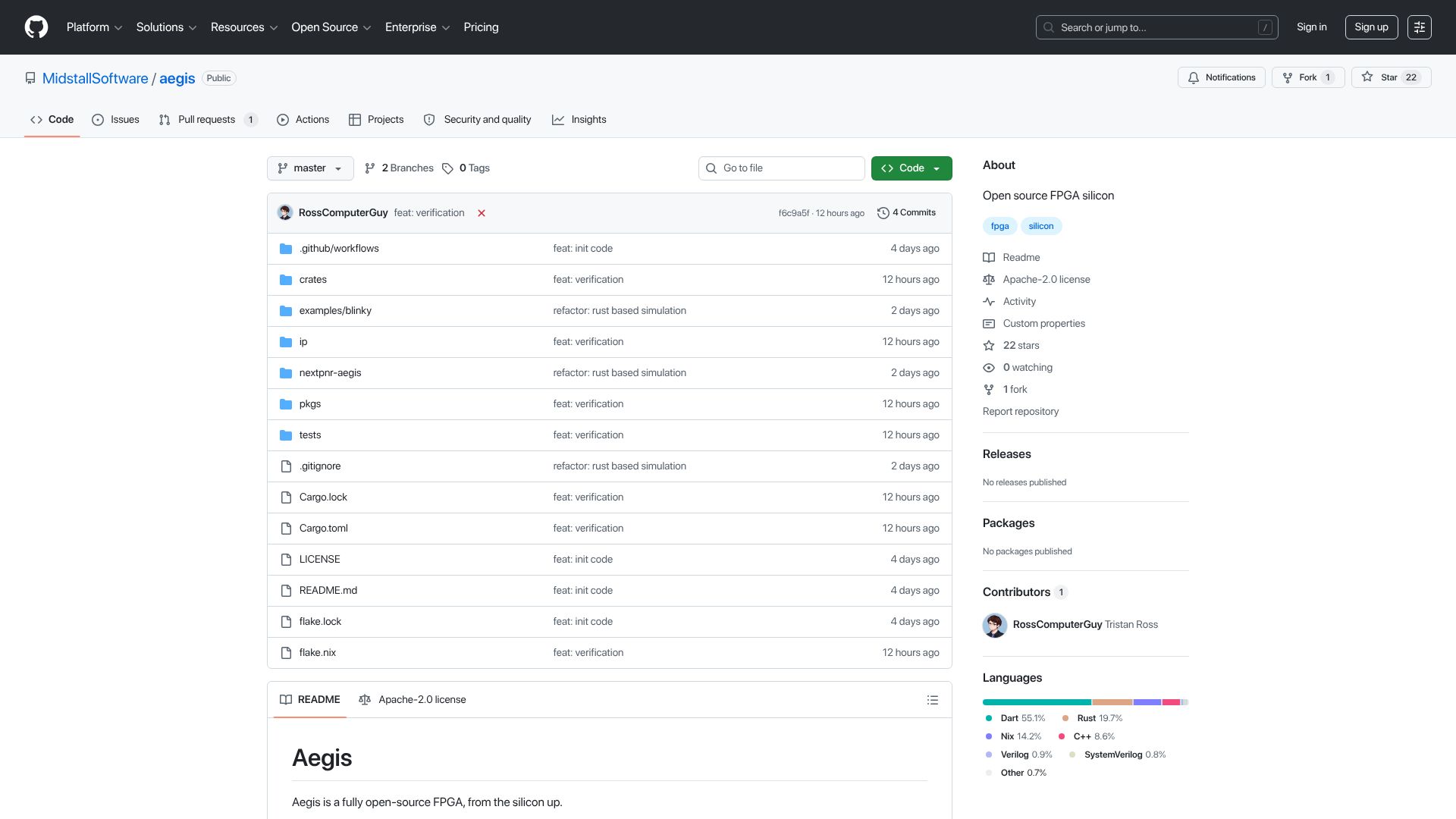Click the silicon topic tag
Viewport: 1456px width, 819px height.
coord(1041,226)
